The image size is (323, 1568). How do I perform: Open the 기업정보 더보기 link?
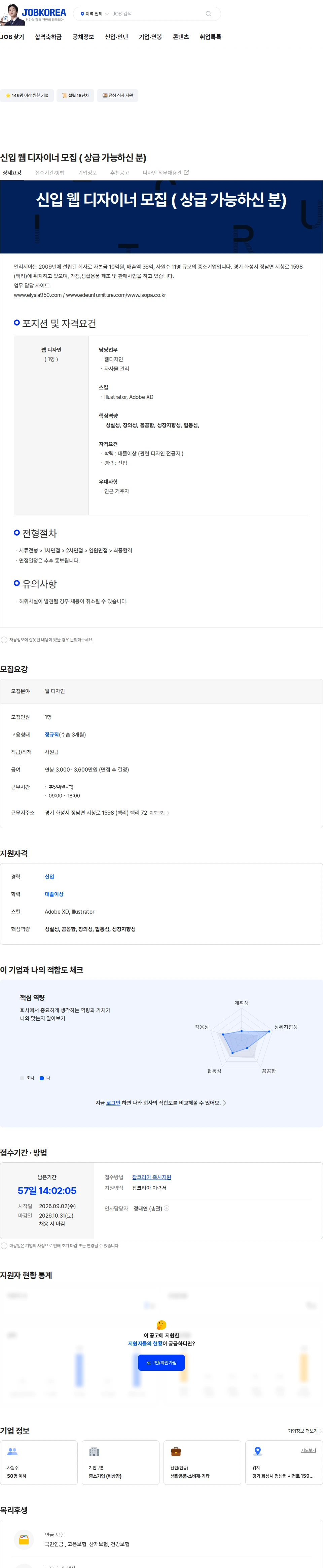coord(305,1430)
